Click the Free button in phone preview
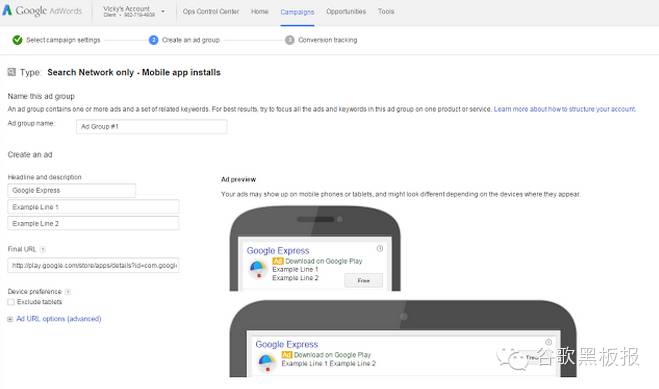Viewport: 659px width, 389px height. 364,280
